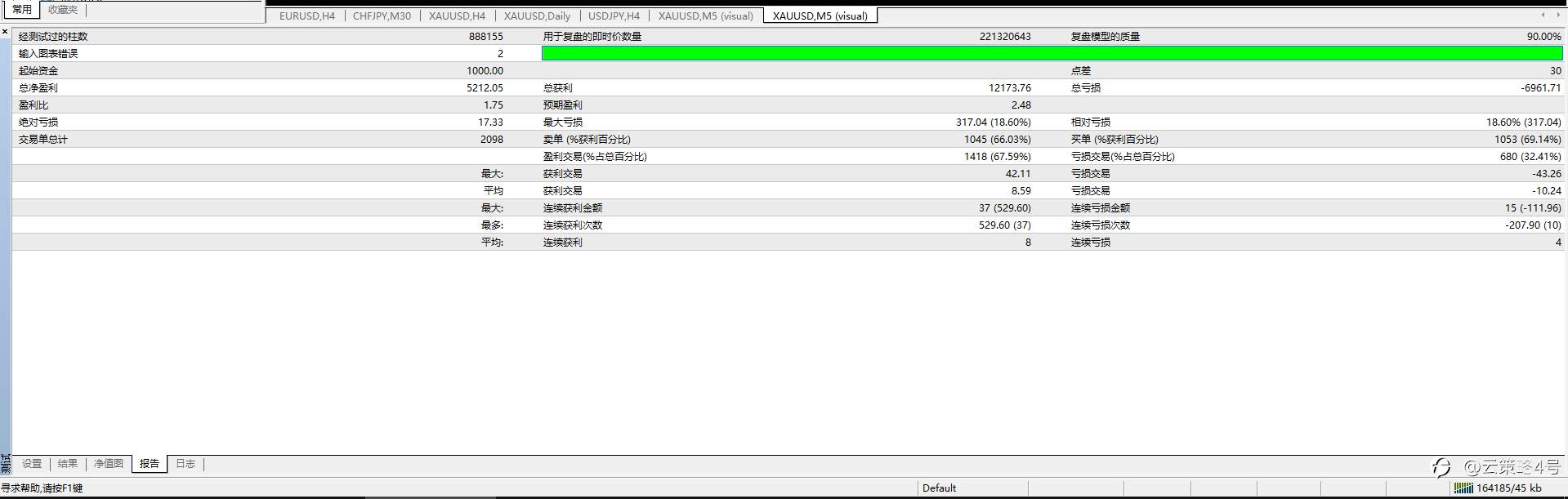Click the average profit trade value 8.59

(x=1021, y=191)
